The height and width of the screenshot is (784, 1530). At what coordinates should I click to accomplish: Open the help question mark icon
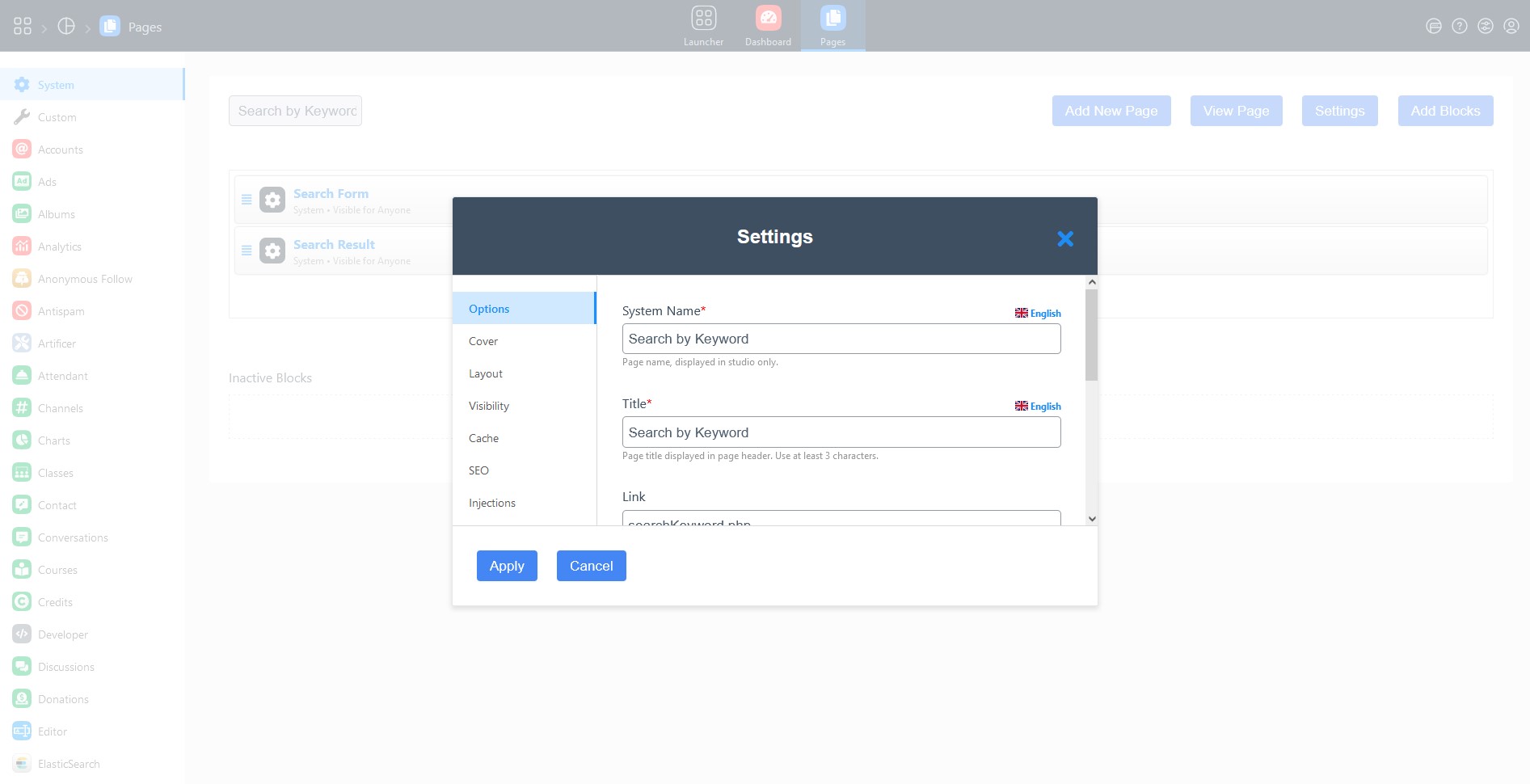[1459, 26]
